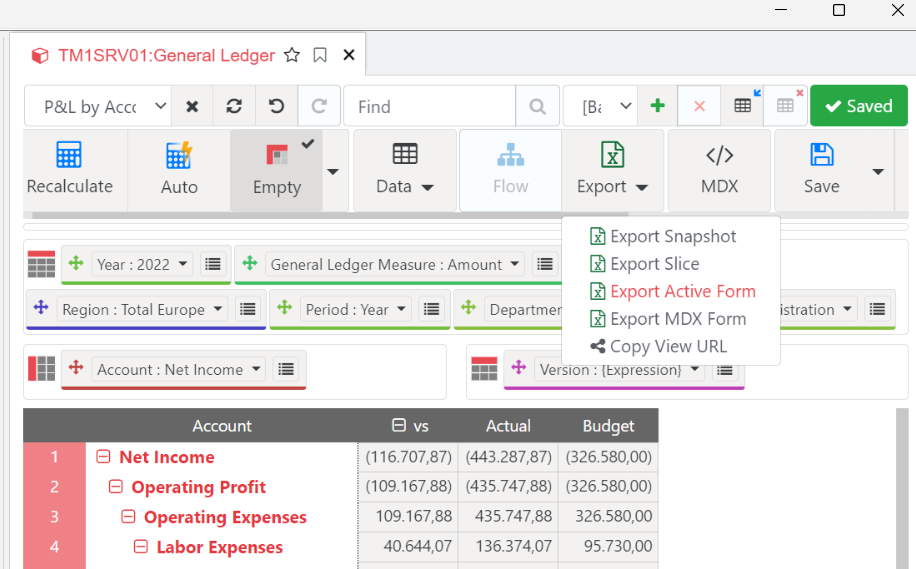Image resolution: width=916 pixels, height=569 pixels.
Task: Click the green plus add icon
Action: [657, 106]
